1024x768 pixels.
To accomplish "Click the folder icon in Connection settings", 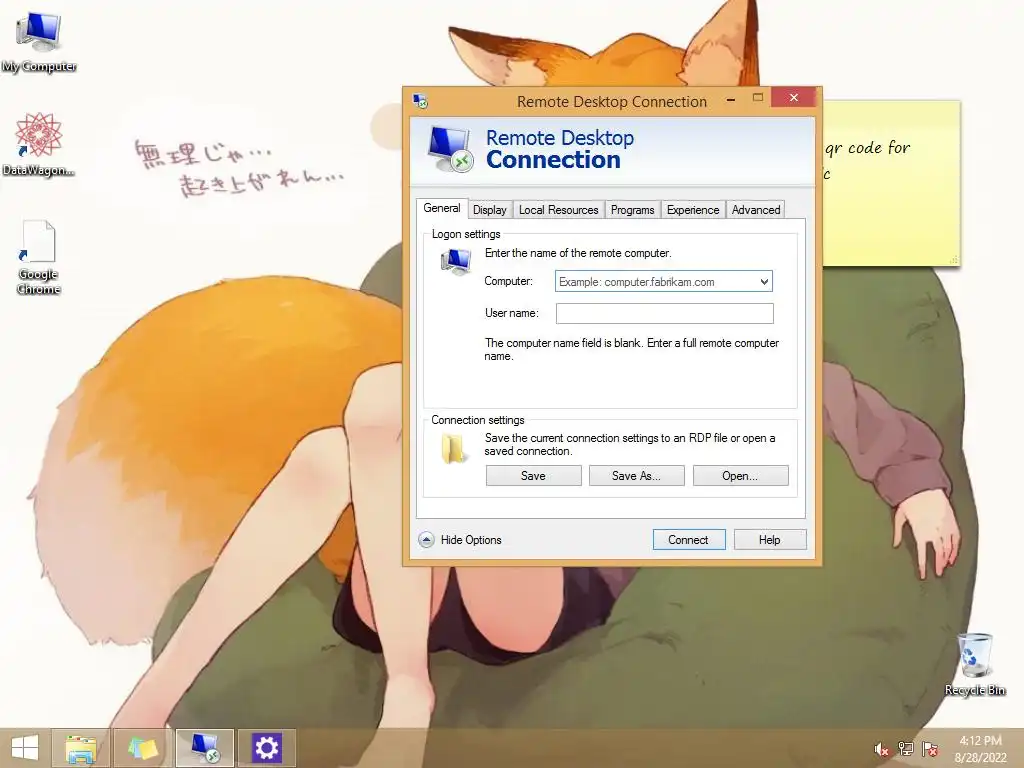I will coord(453,448).
